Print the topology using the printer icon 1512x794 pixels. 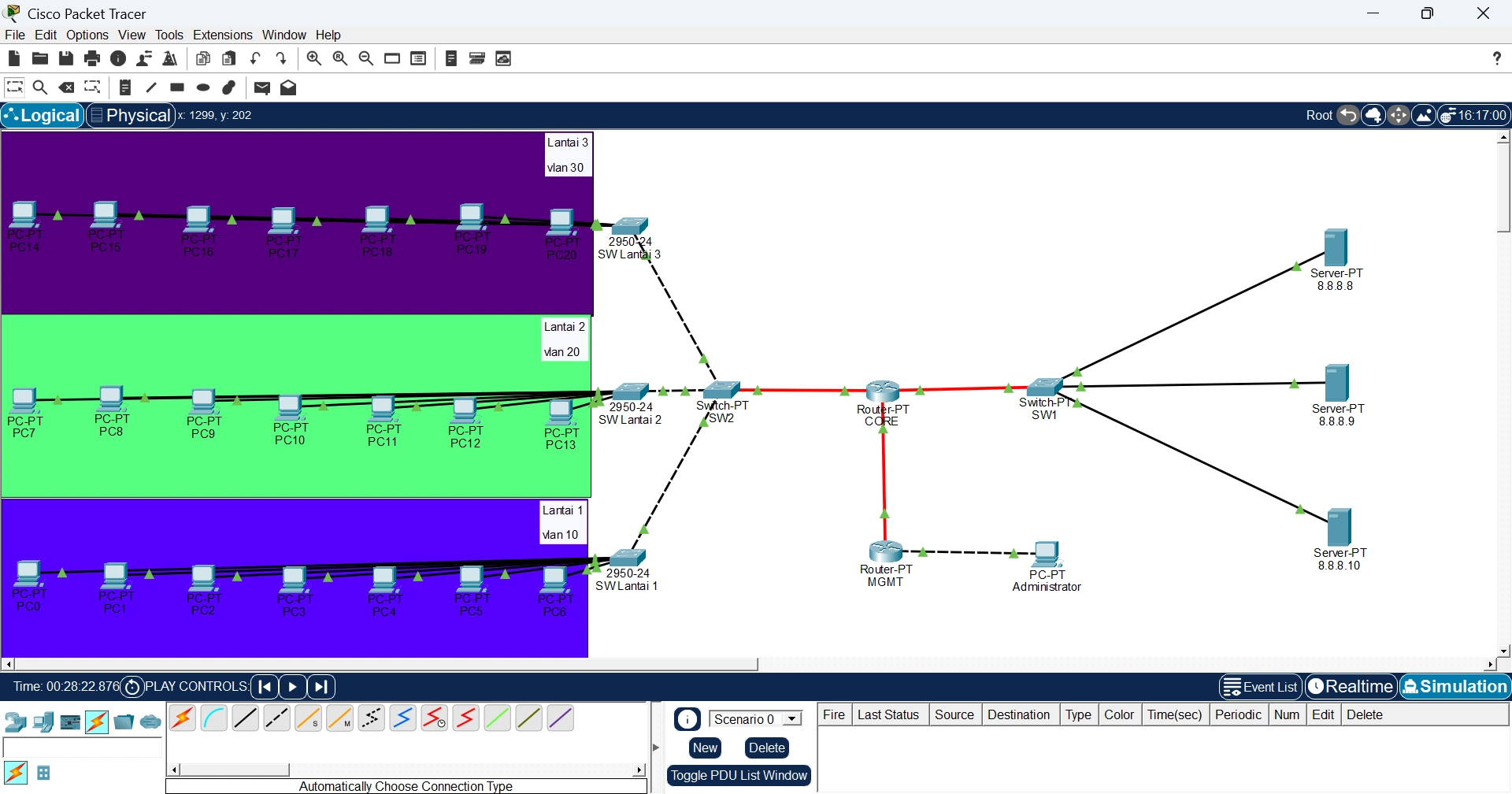click(92, 58)
